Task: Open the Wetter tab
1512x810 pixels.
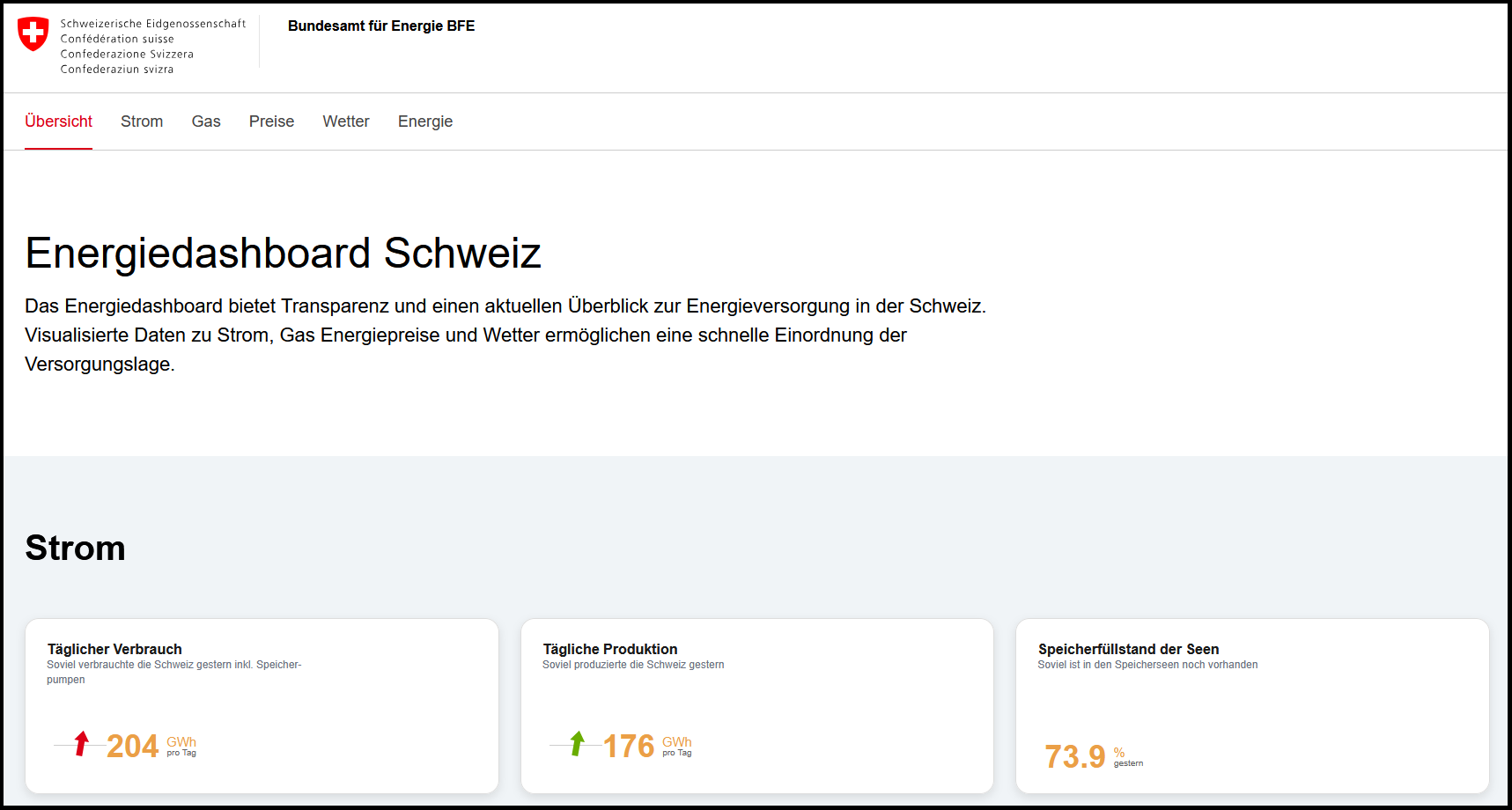Action: pyautogui.click(x=346, y=121)
